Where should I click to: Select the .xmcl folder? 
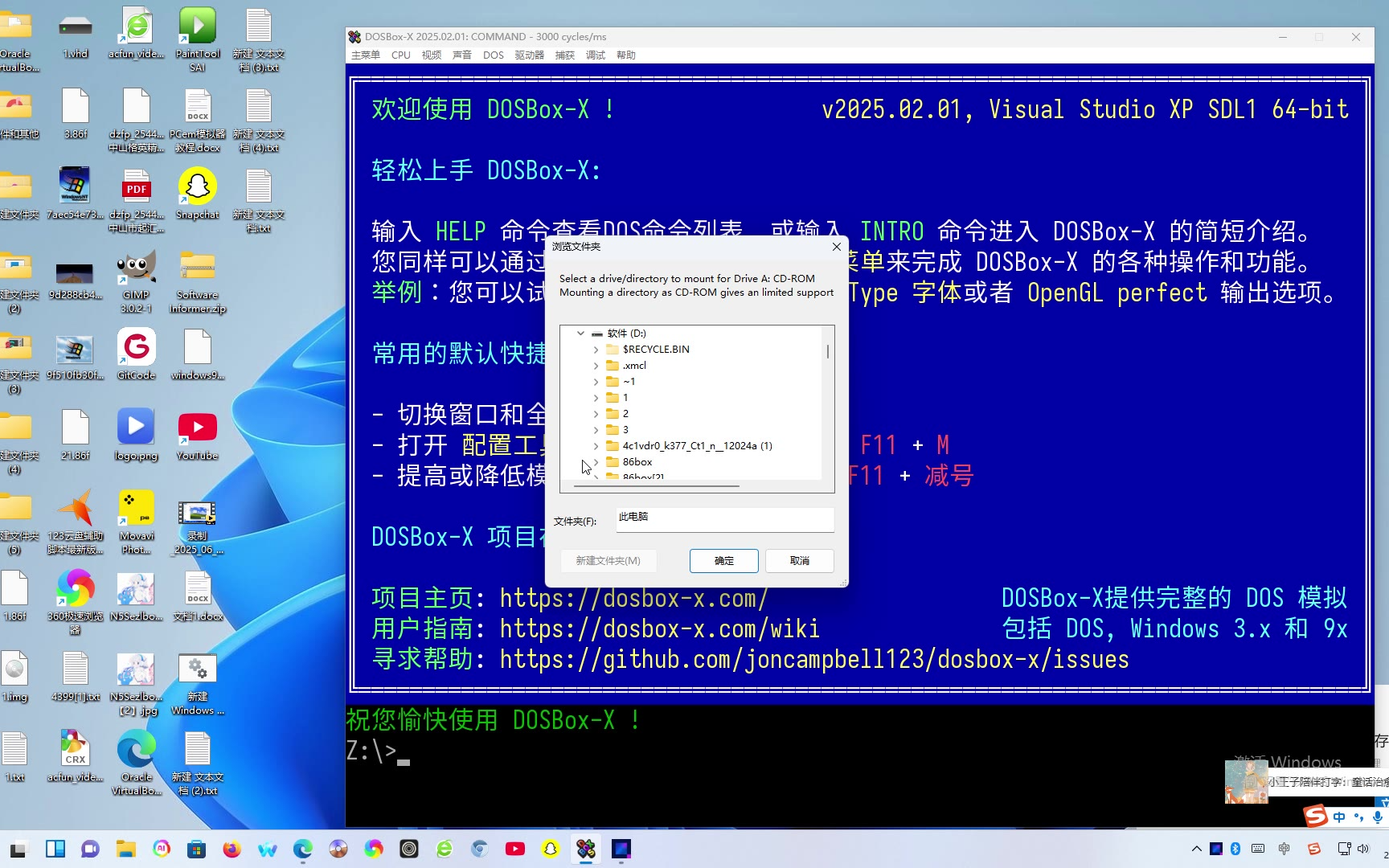point(634,365)
